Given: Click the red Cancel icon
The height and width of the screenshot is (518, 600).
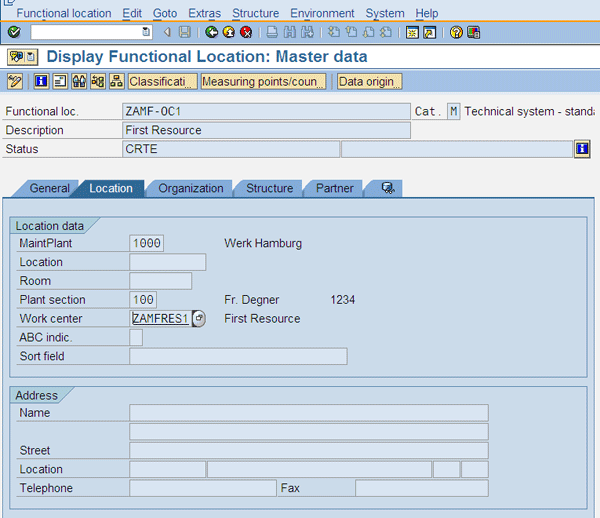Looking at the screenshot, I should click(x=246, y=32).
